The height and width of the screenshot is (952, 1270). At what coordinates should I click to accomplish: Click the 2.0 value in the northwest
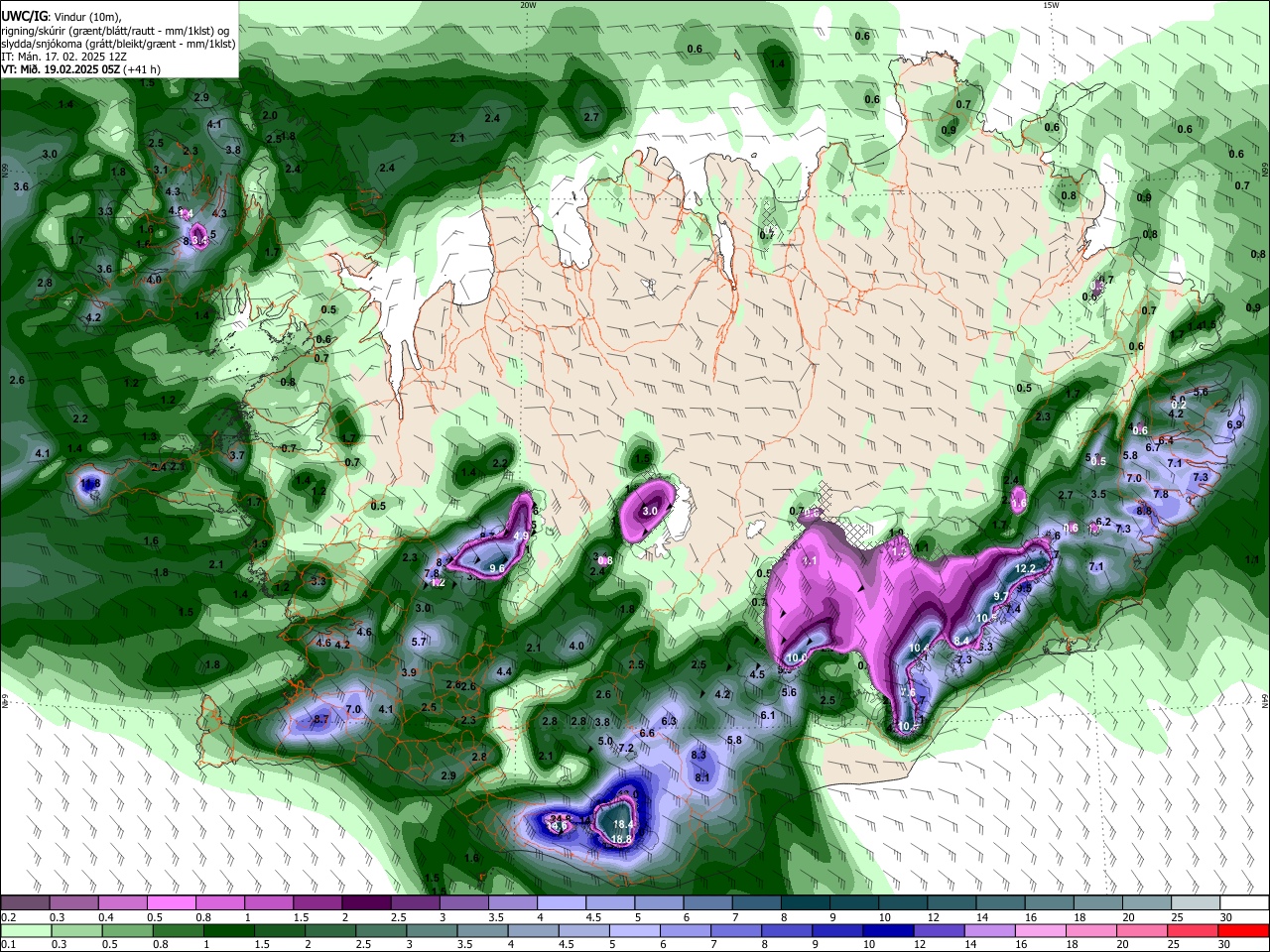[270, 115]
